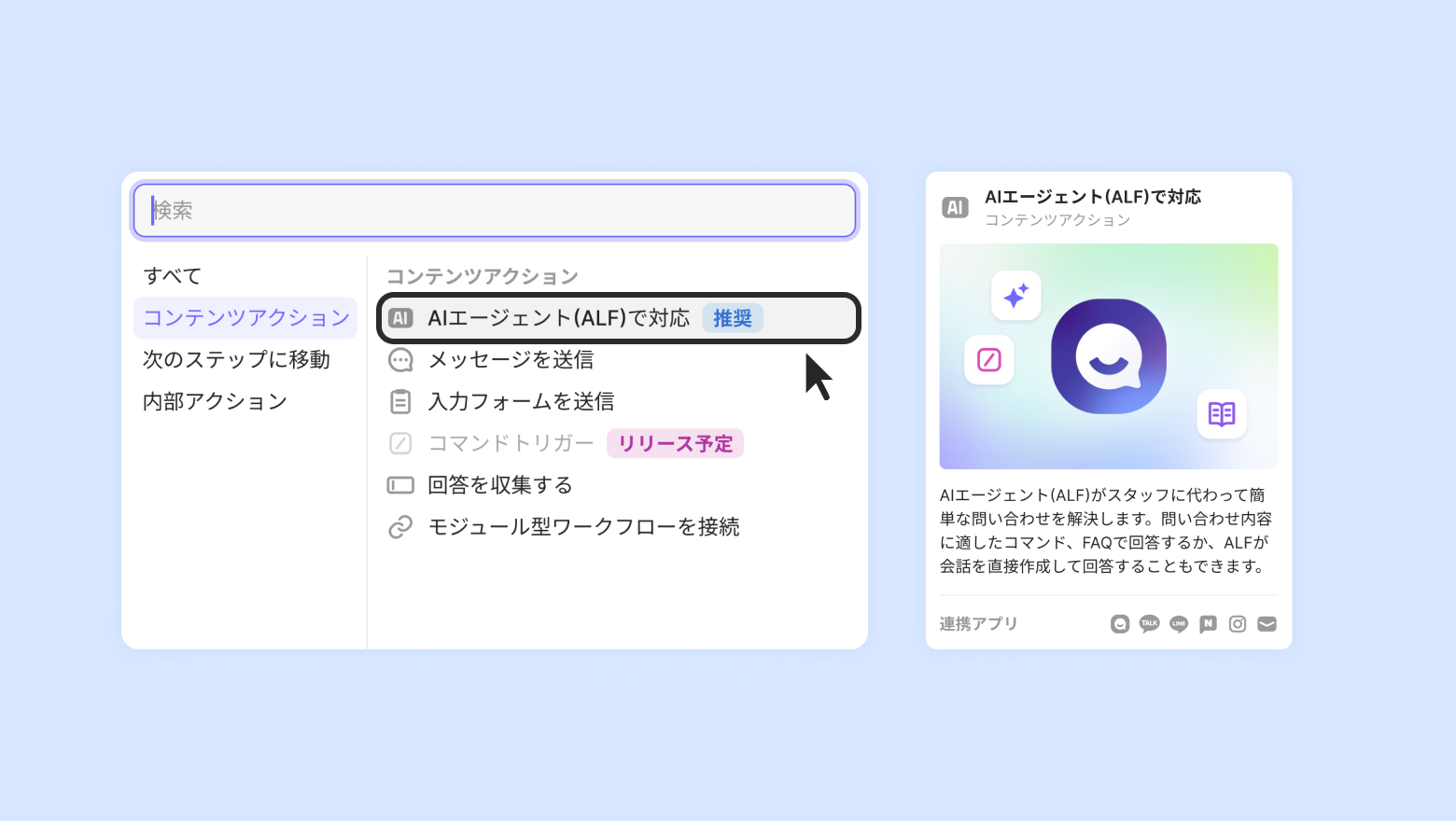This screenshot has height=821, width=1456.
Task: Click the email envelope icon in 連携アプリ
Action: tap(1267, 624)
